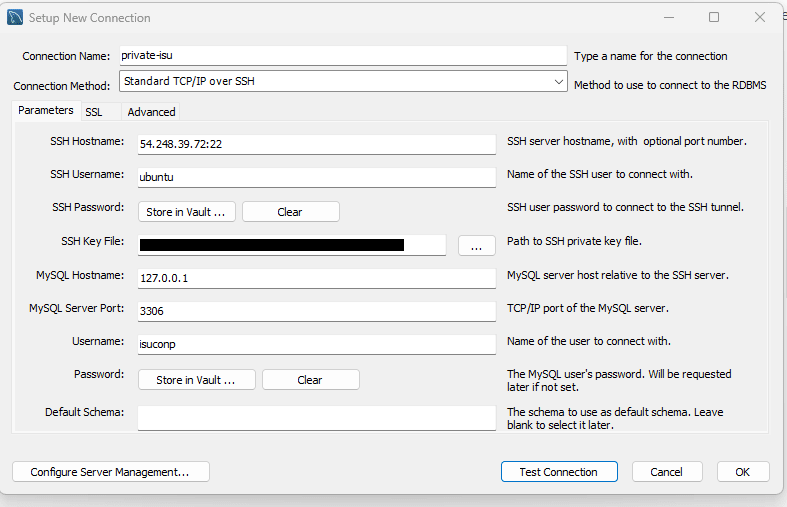Focus the MySQL Server Port field
The width and height of the screenshot is (787, 507).
click(x=317, y=311)
